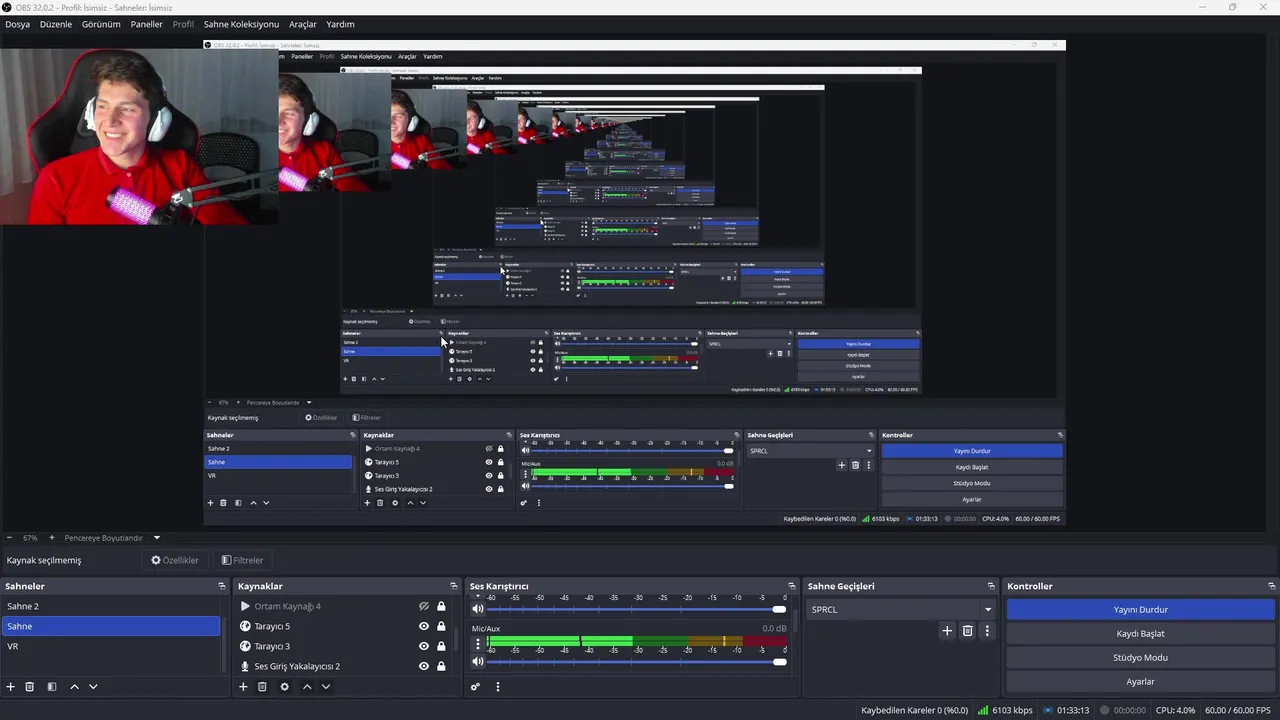This screenshot has width=1280, height=720.
Task: Open the SPRCL transition dropdown
Action: [900, 609]
